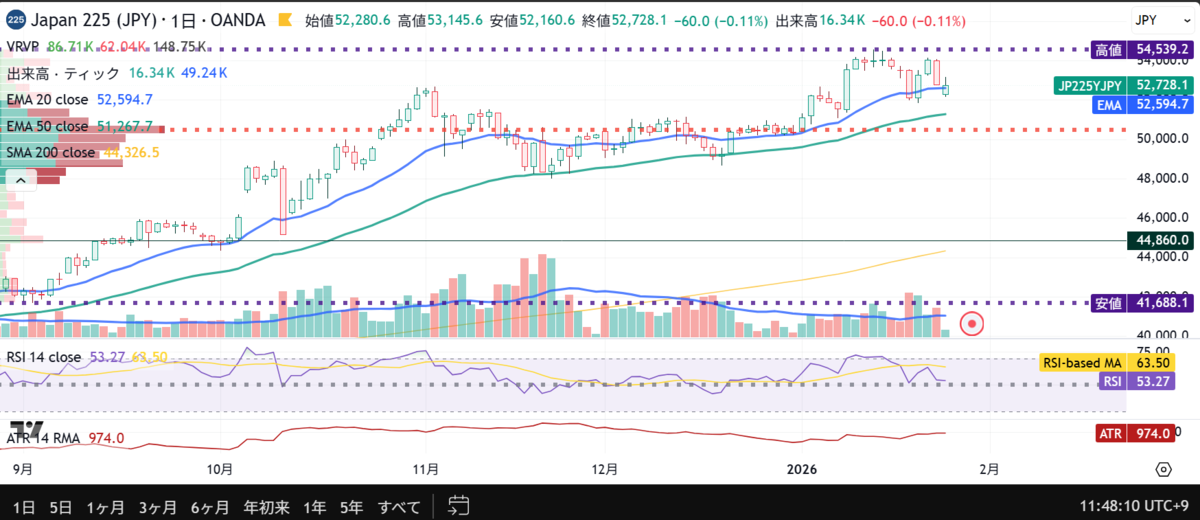Select the EMA 20 close legend

48,99
